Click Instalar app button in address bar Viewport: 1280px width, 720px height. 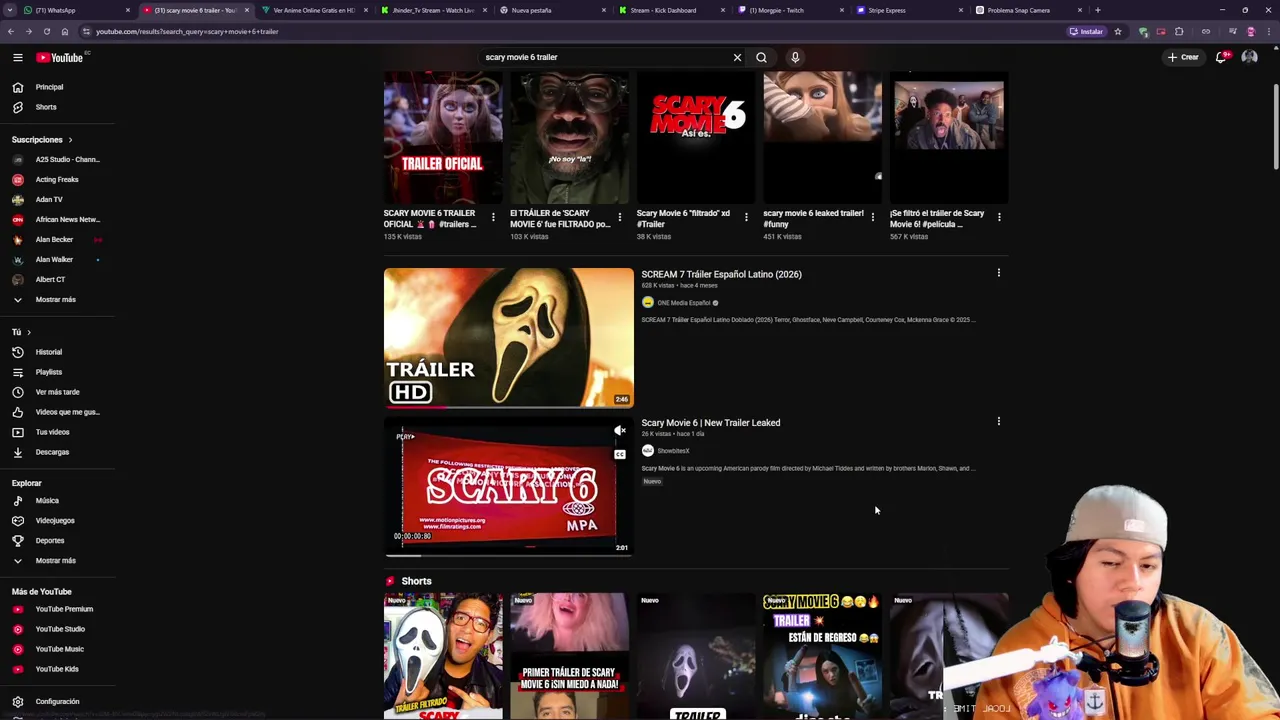(1087, 31)
